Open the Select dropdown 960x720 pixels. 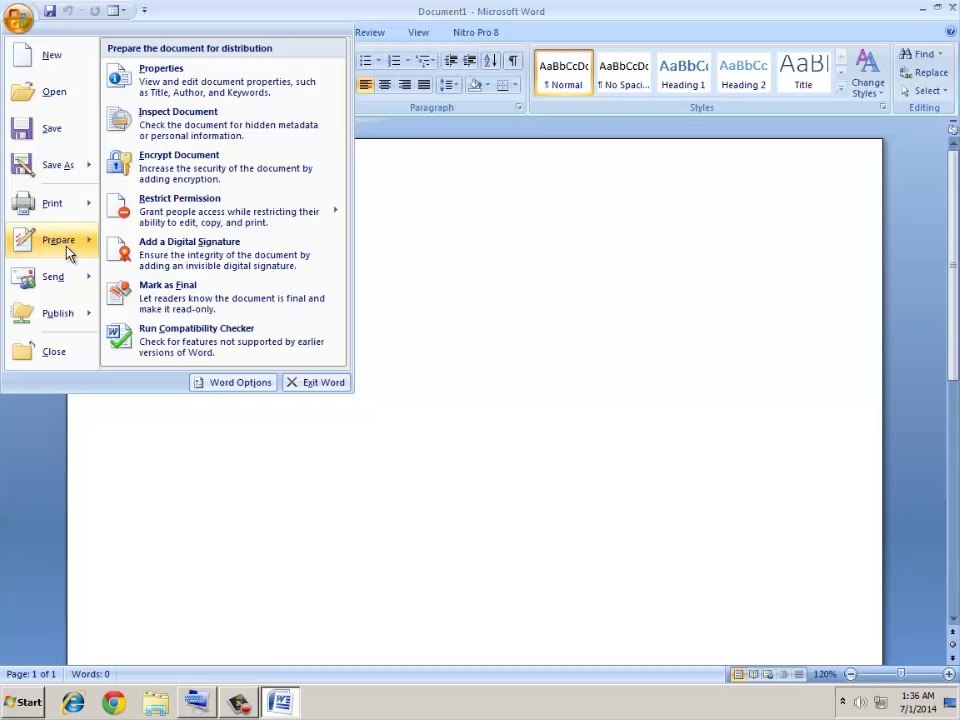coord(924,91)
